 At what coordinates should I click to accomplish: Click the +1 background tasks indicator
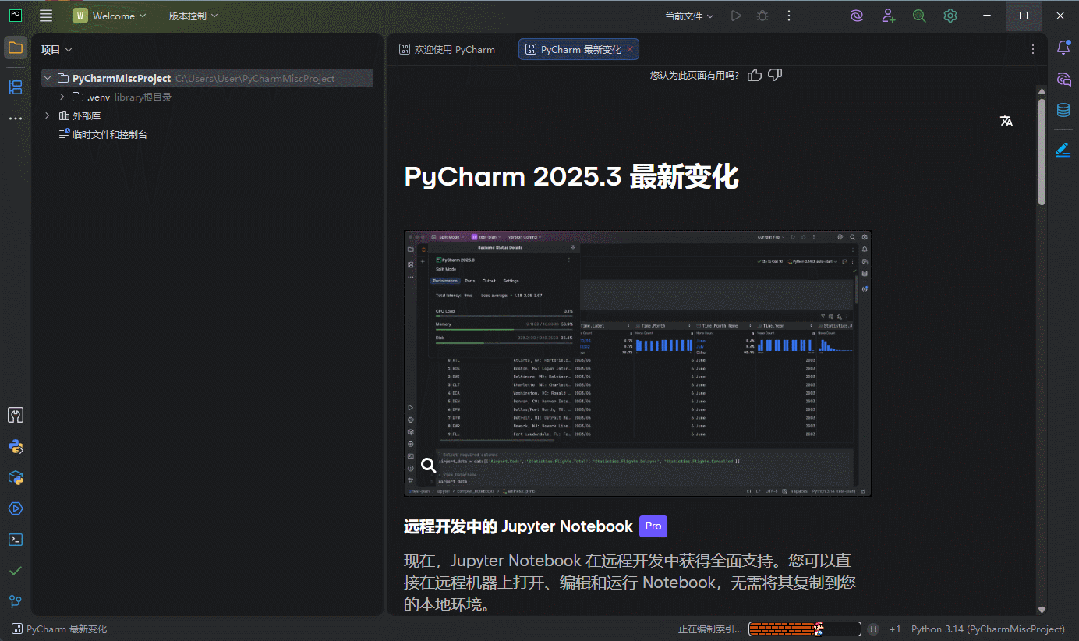[x=895, y=629]
